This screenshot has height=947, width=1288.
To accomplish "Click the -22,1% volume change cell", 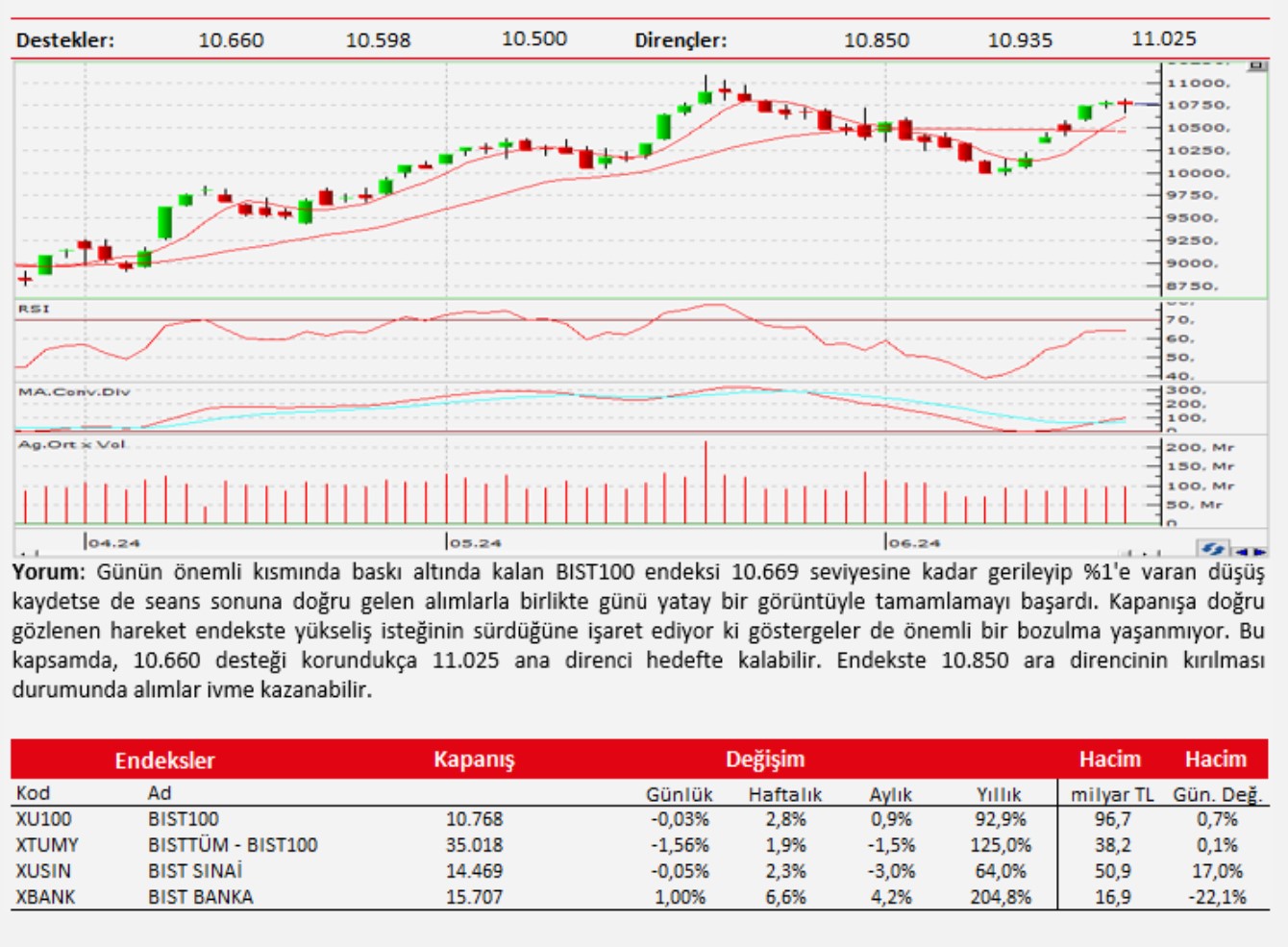I will pyautogui.click(x=1217, y=897).
